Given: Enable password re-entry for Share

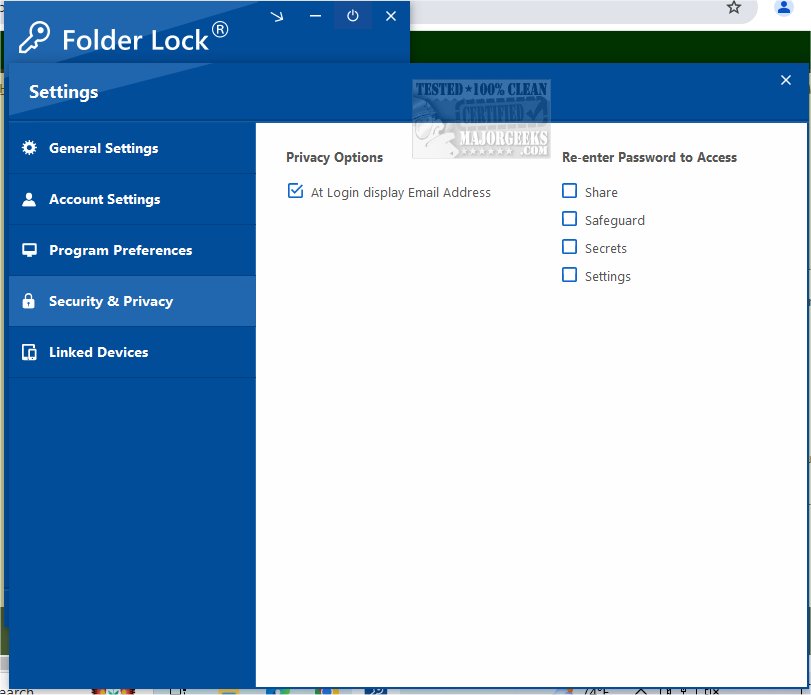Looking at the screenshot, I should tap(569, 191).
